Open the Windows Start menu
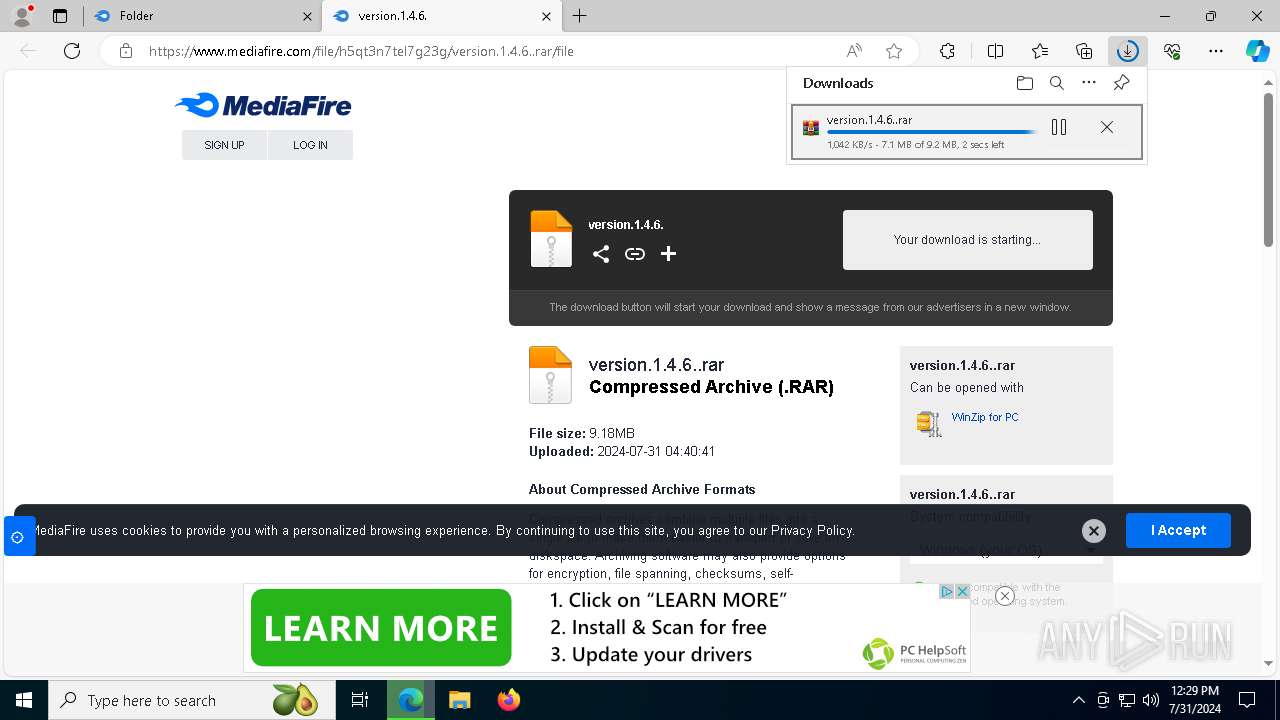Viewport: 1280px width, 720px height. point(24,700)
